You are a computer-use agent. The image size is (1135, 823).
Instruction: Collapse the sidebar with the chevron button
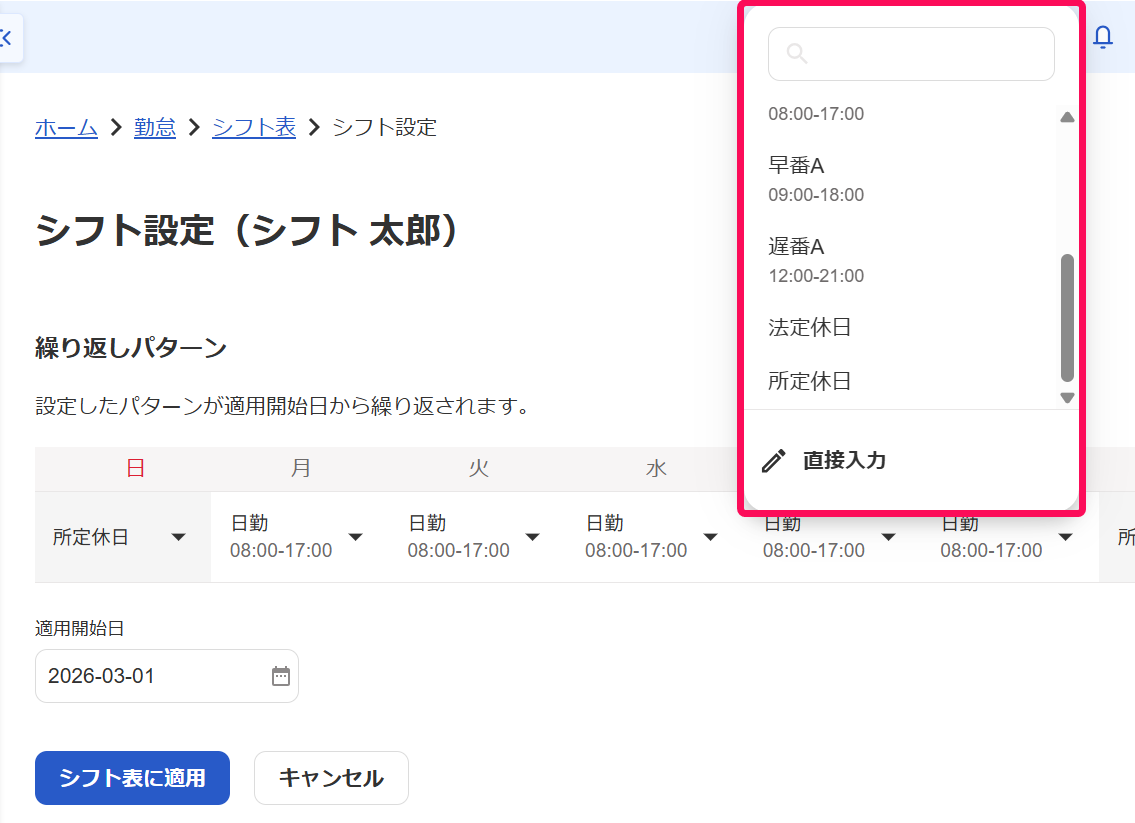pyautogui.click(x=9, y=38)
